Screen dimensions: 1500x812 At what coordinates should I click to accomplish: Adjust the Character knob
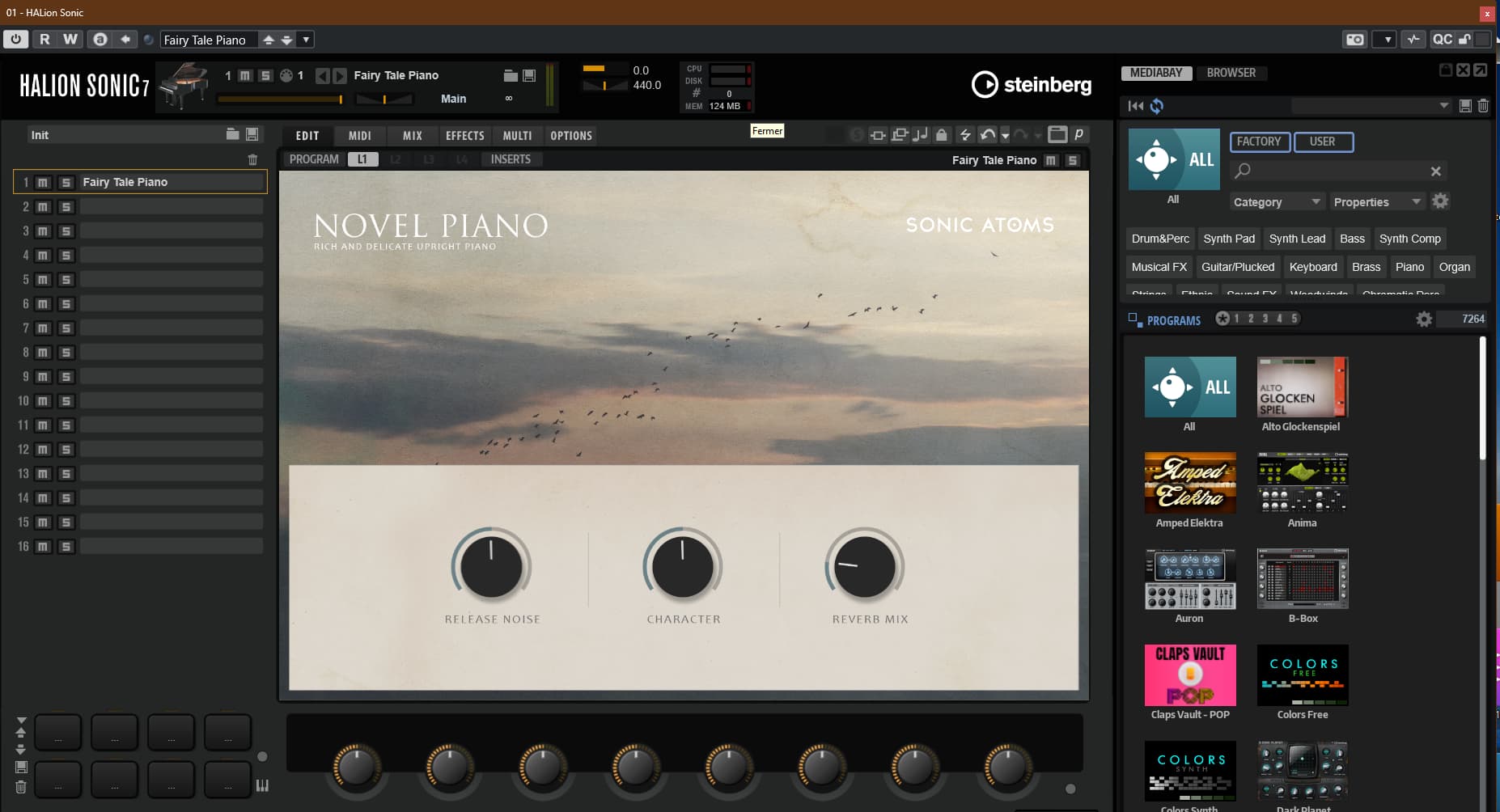[x=683, y=566]
